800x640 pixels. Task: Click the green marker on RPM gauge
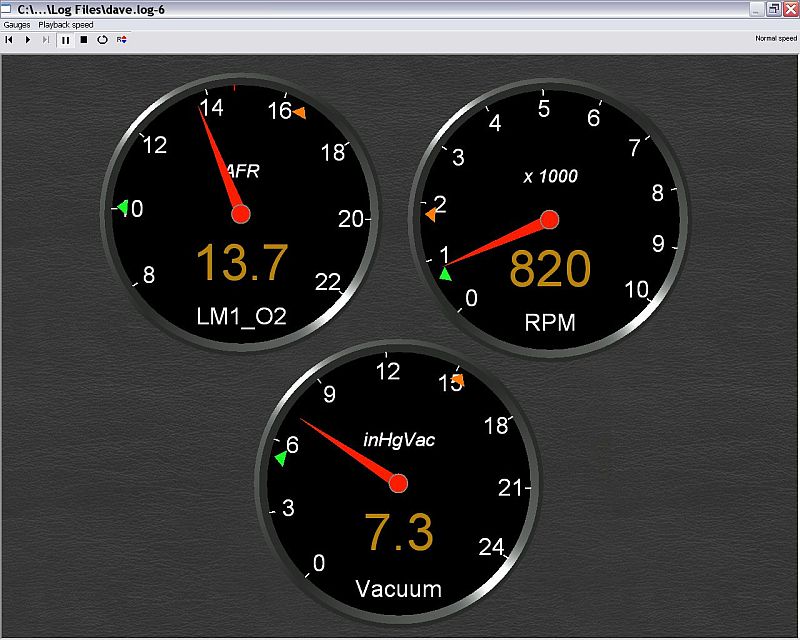tap(446, 273)
